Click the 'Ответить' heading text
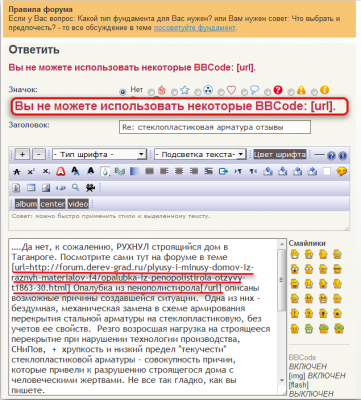The image size is (361, 400). [x=34, y=50]
